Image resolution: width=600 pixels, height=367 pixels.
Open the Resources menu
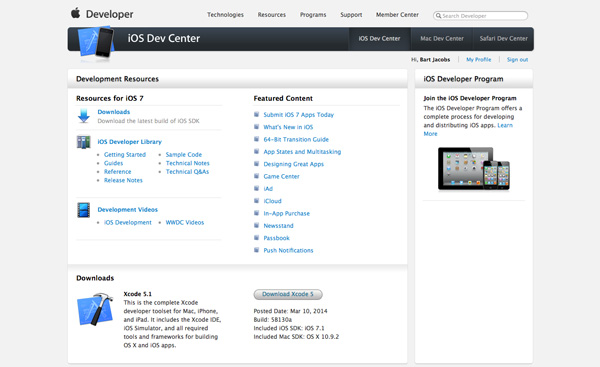272,15
